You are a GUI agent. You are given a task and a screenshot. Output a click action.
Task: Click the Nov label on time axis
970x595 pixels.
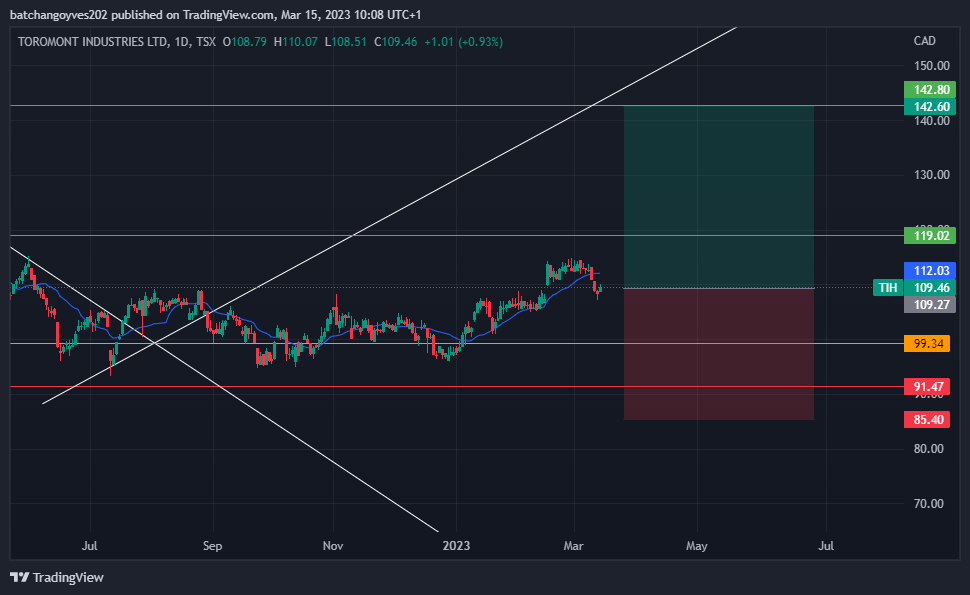click(333, 546)
